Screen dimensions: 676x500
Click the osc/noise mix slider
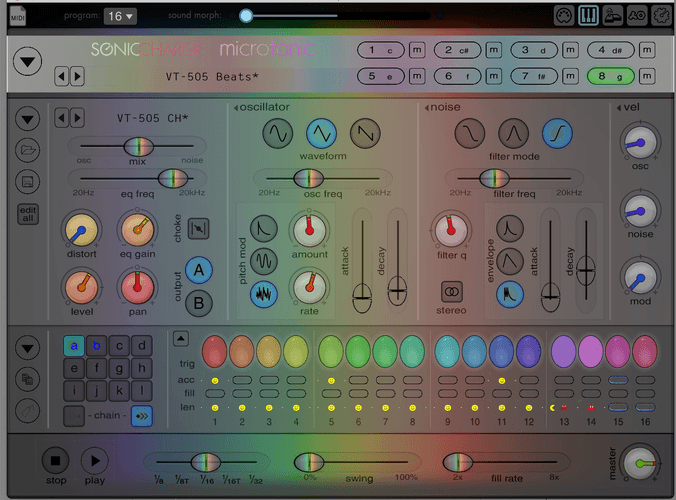138,147
